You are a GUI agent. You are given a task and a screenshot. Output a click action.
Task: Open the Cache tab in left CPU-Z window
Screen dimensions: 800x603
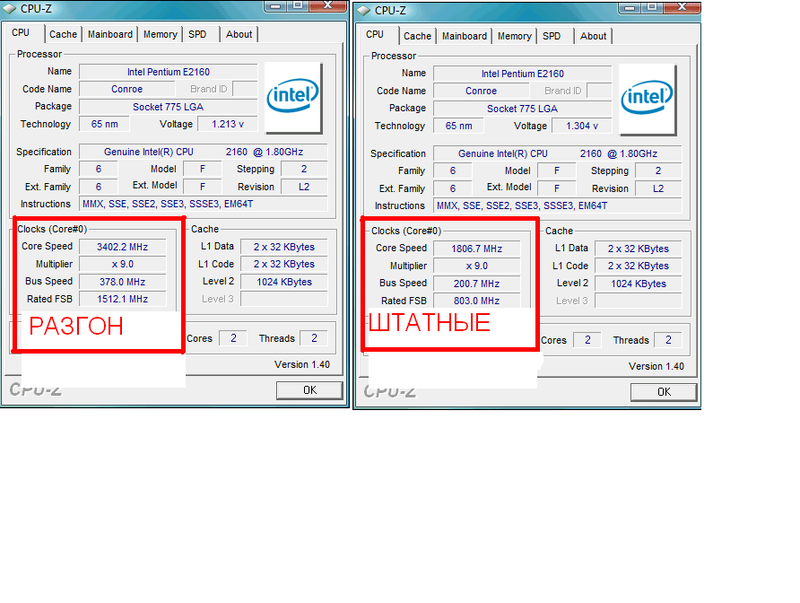[x=63, y=34]
